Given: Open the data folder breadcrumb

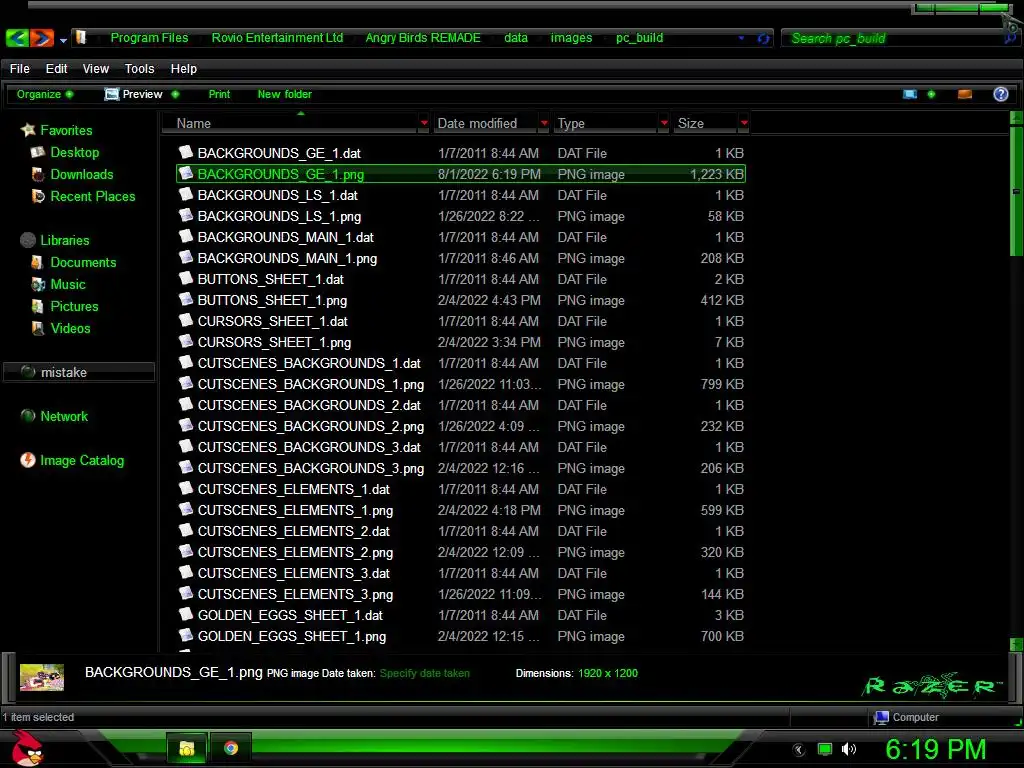Looking at the screenshot, I should (515, 38).
